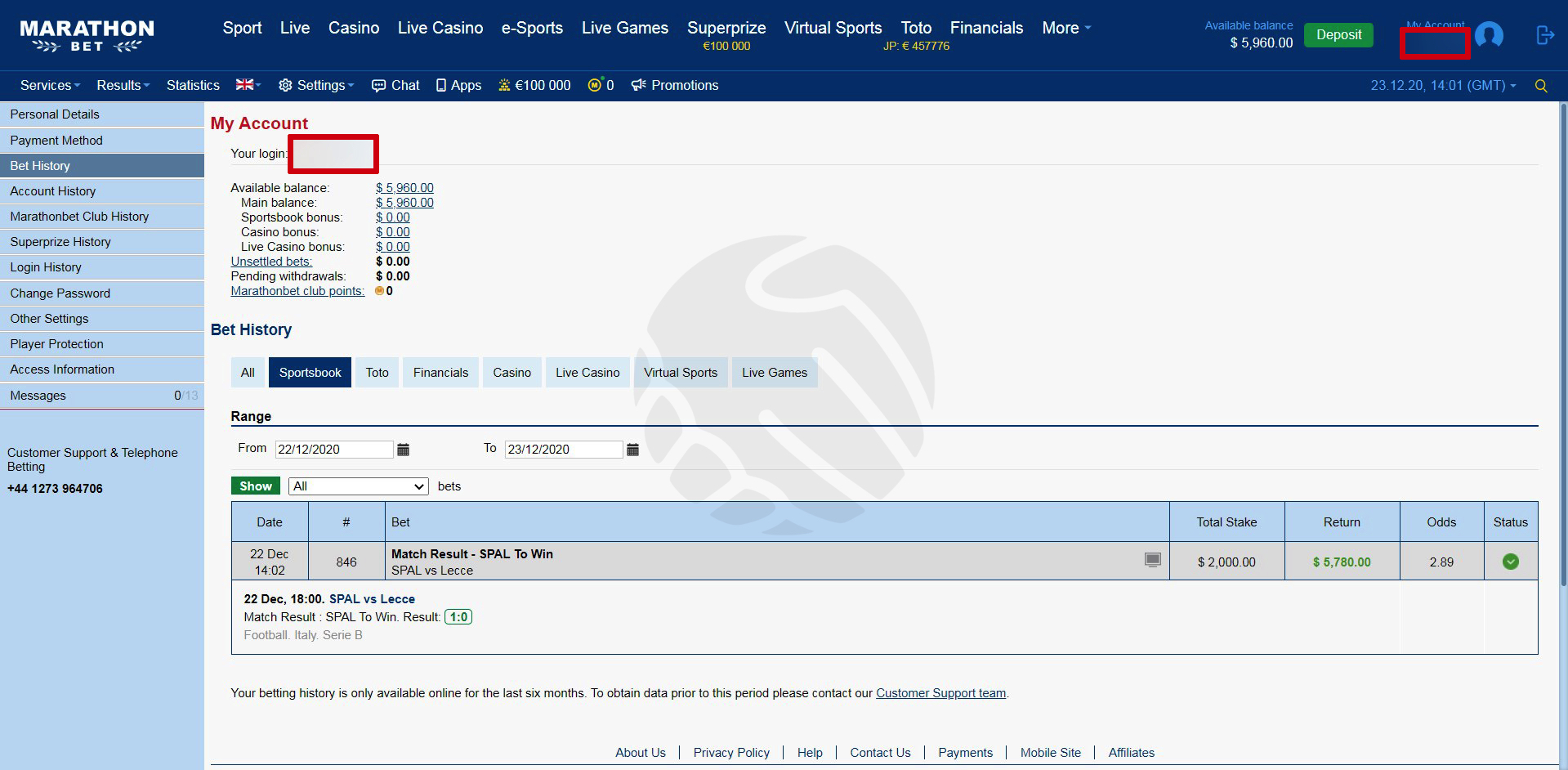Open the All bets filter dropdown
Image resolution: width=1568 pixels, height=770 pixels.
pos(359,486)
